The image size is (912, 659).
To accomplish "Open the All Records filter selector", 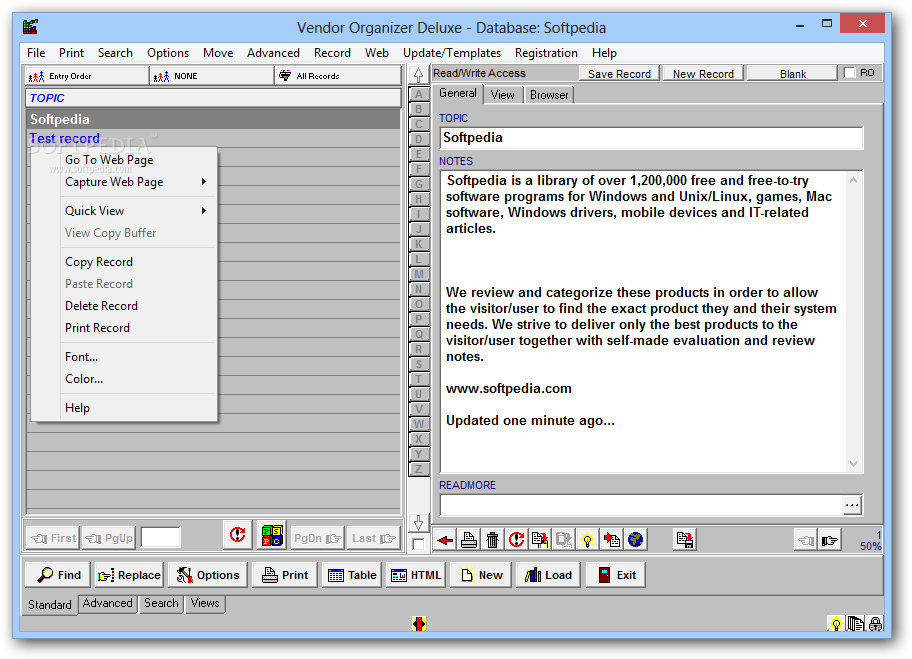I will click(x=339, y=76).
